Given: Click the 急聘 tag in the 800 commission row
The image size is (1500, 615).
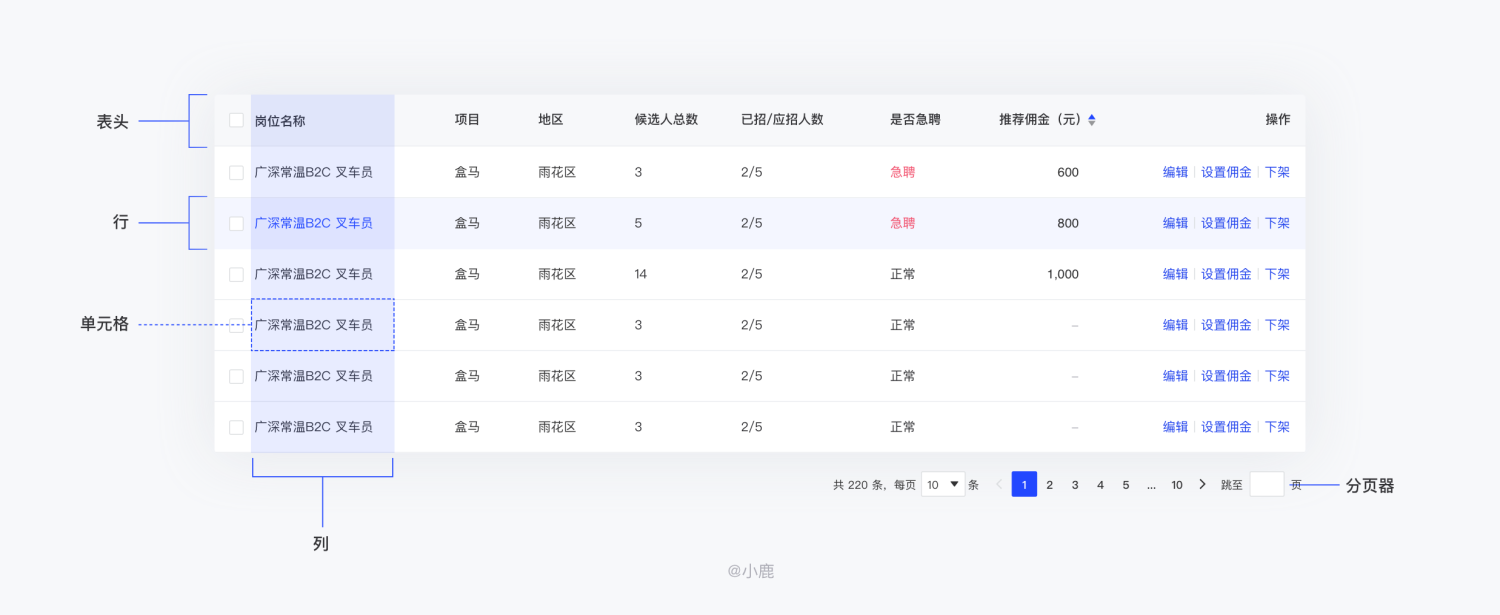Looking at the screenshot, I should (x=903, y=223).
